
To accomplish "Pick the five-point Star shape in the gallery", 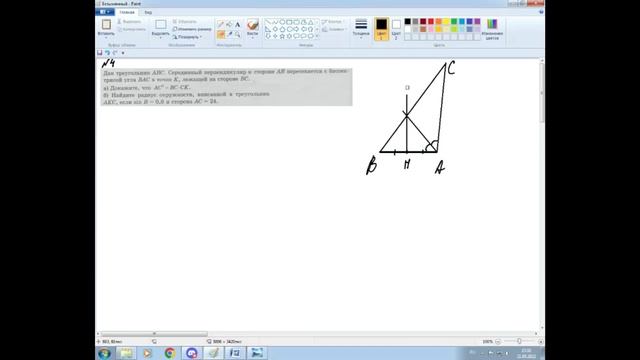I will coord(282,36).
